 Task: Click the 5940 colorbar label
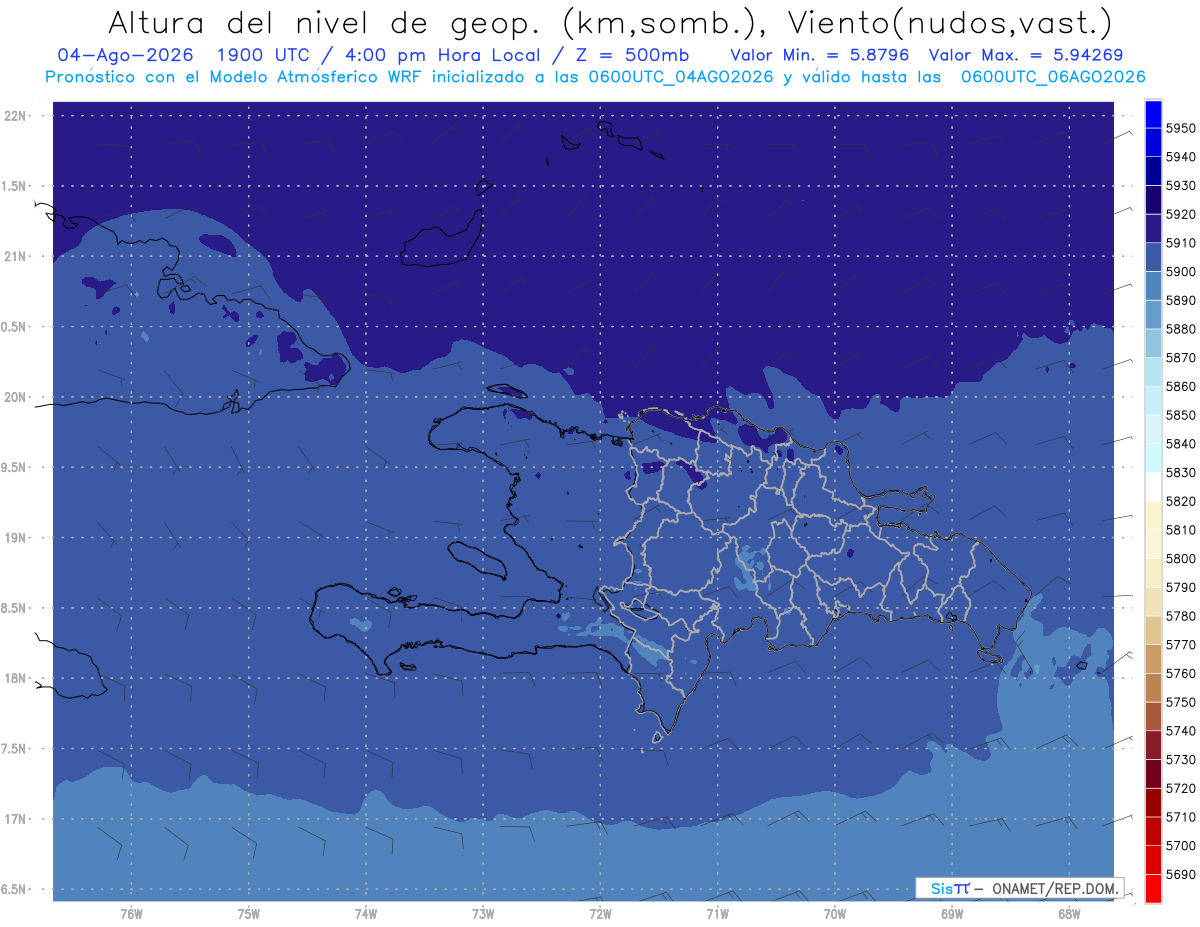(x=1181, y=157)
